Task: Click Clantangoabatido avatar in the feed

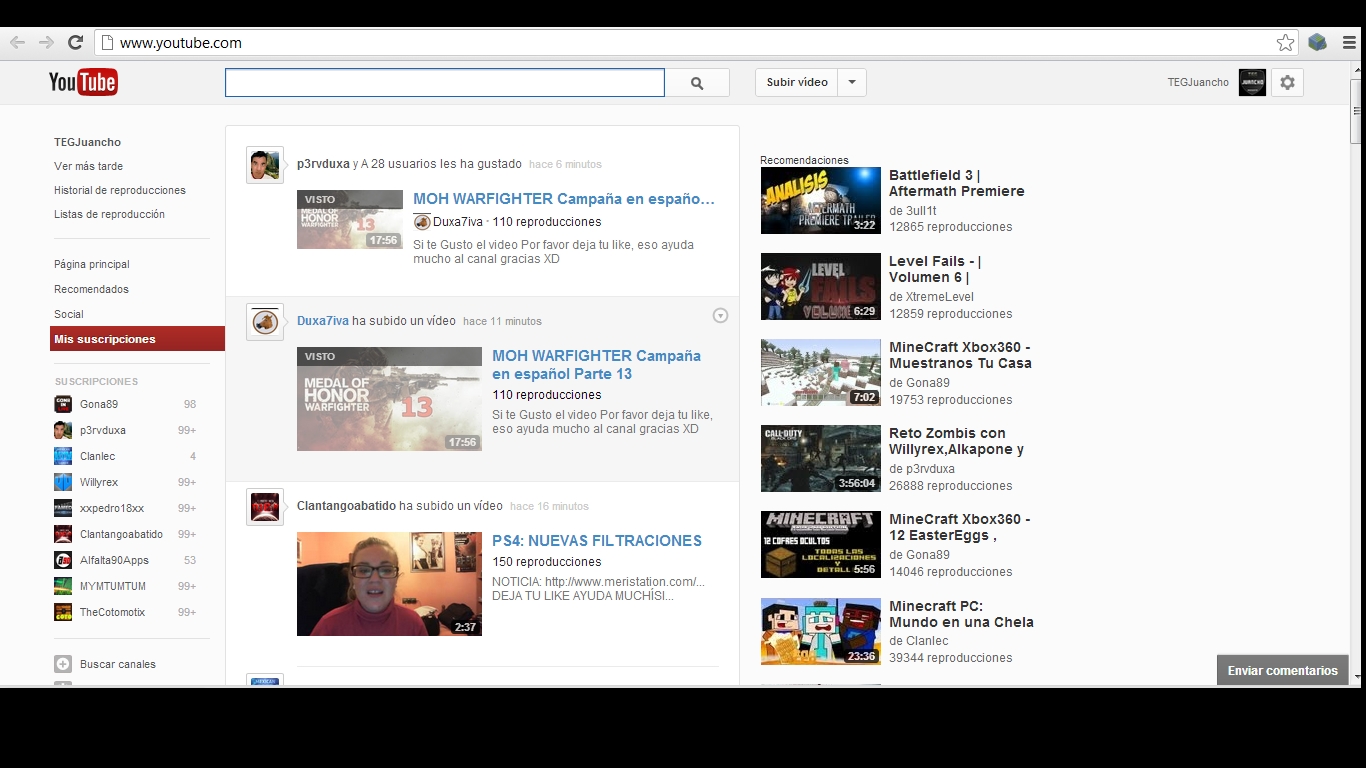Action: (265, 507)
